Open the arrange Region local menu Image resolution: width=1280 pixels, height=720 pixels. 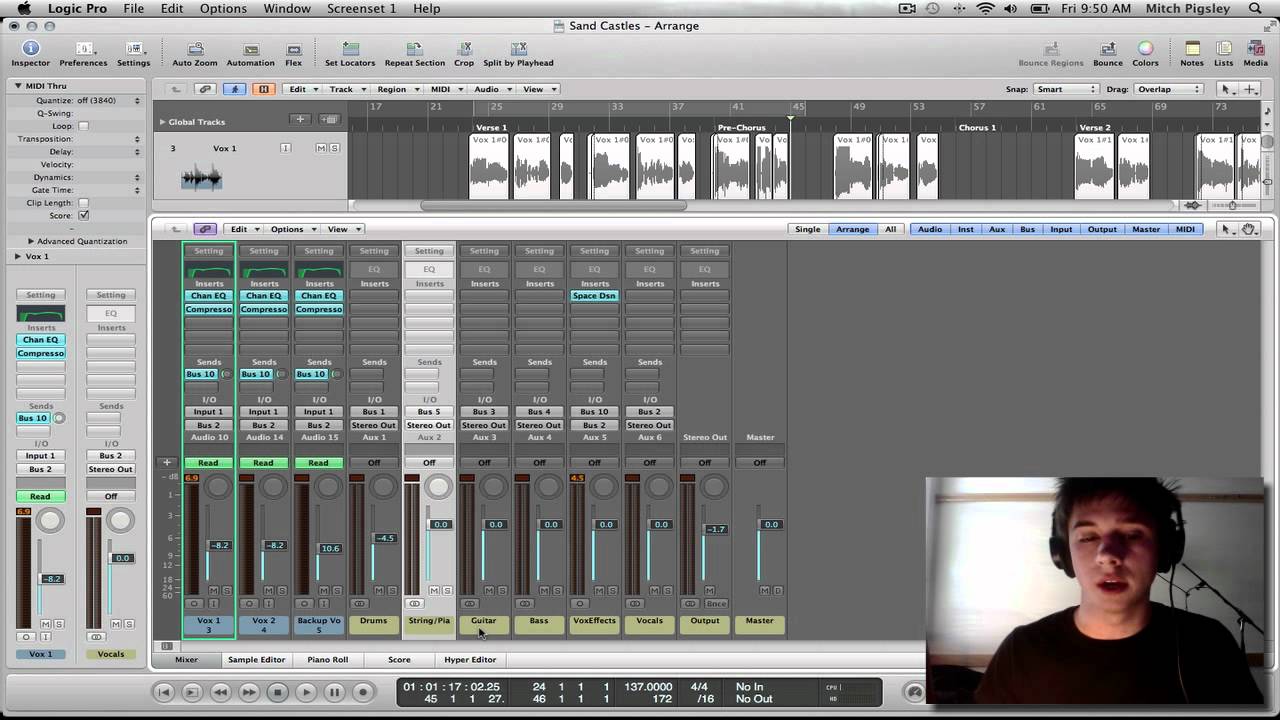pos(396,89)
